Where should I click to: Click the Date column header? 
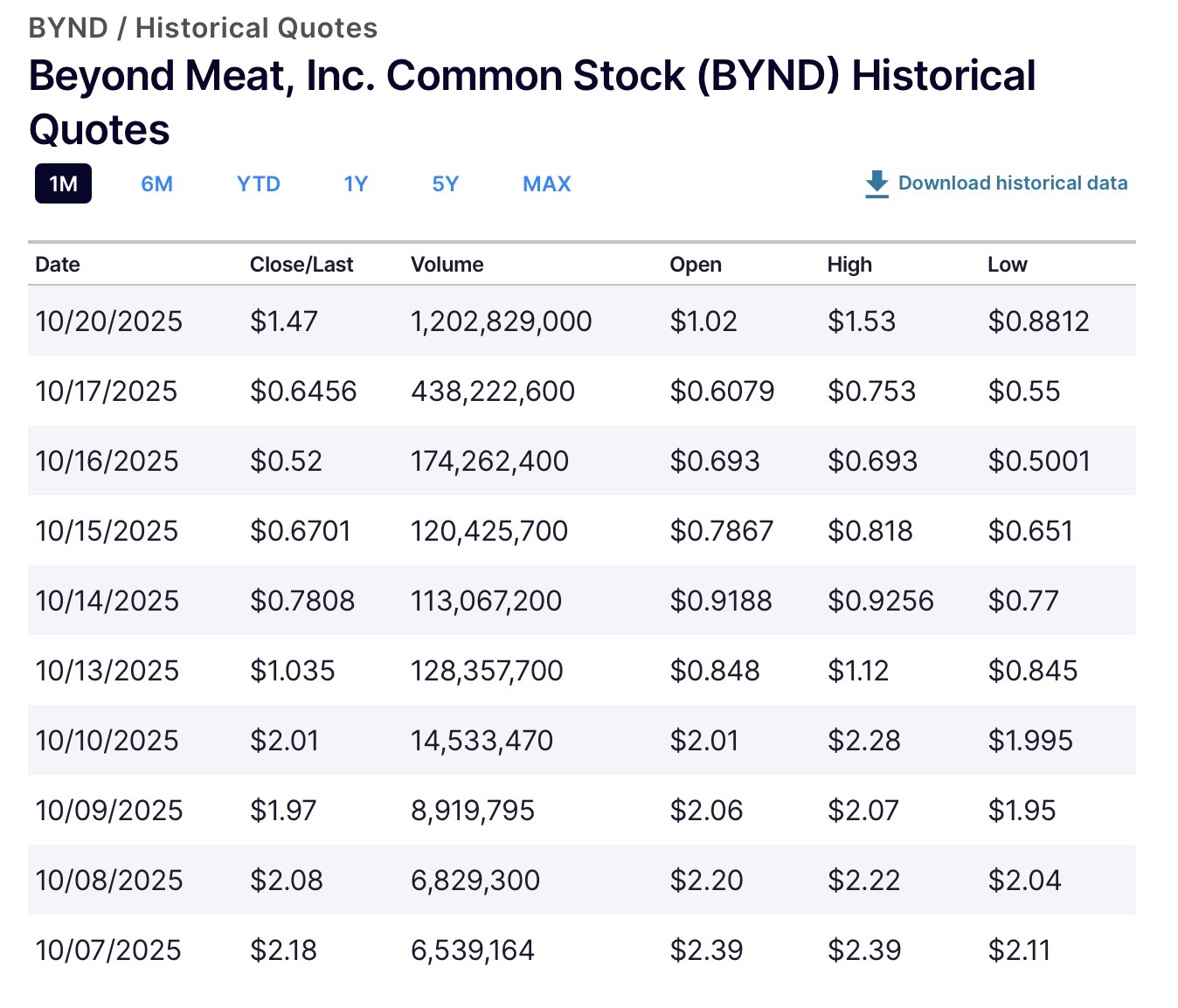point(58,265)
